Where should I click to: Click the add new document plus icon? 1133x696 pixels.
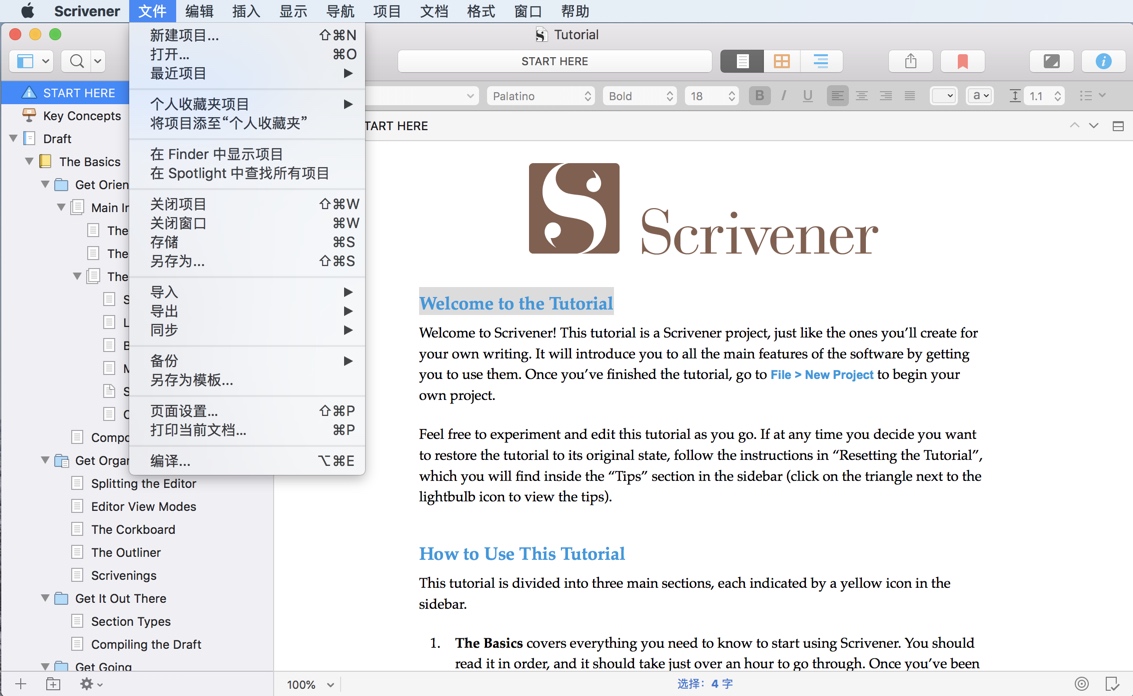tap(20, 683)
